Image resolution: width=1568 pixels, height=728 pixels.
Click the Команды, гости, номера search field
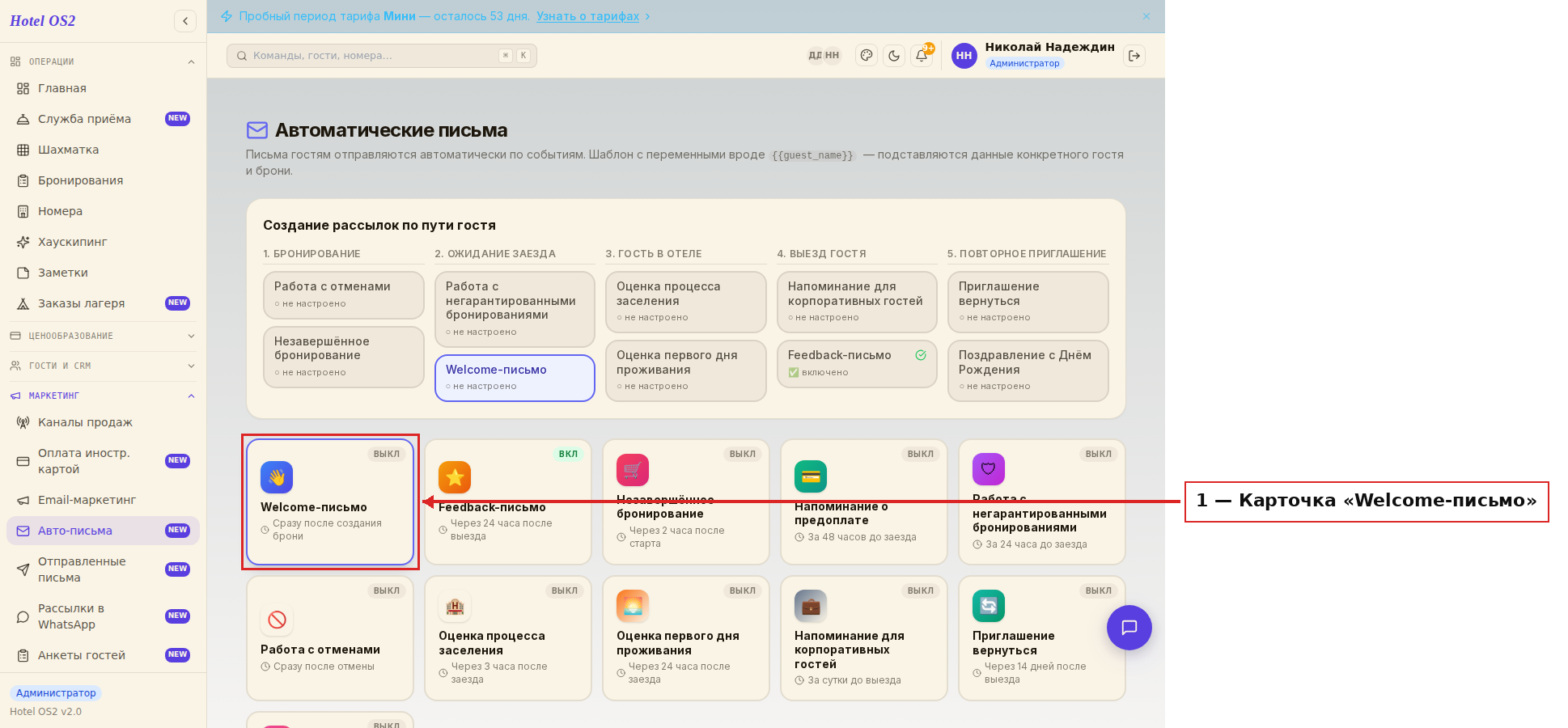pos(382,56)
